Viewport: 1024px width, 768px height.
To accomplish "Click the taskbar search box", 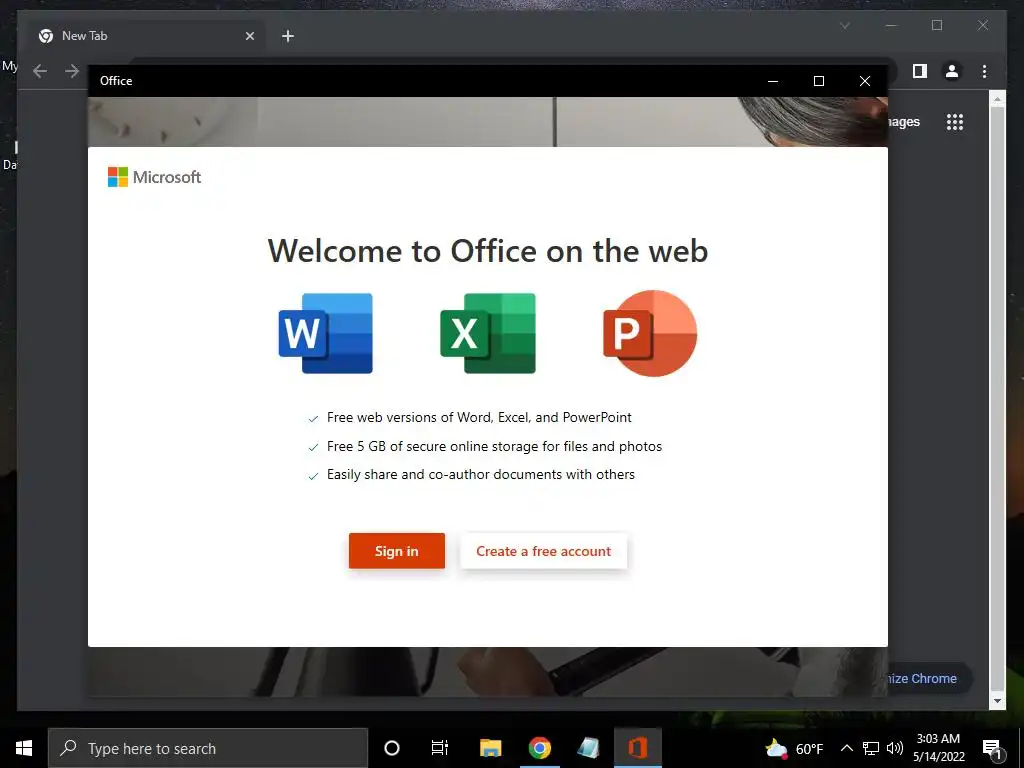I will pyautogui.click(x=208, y=748).
